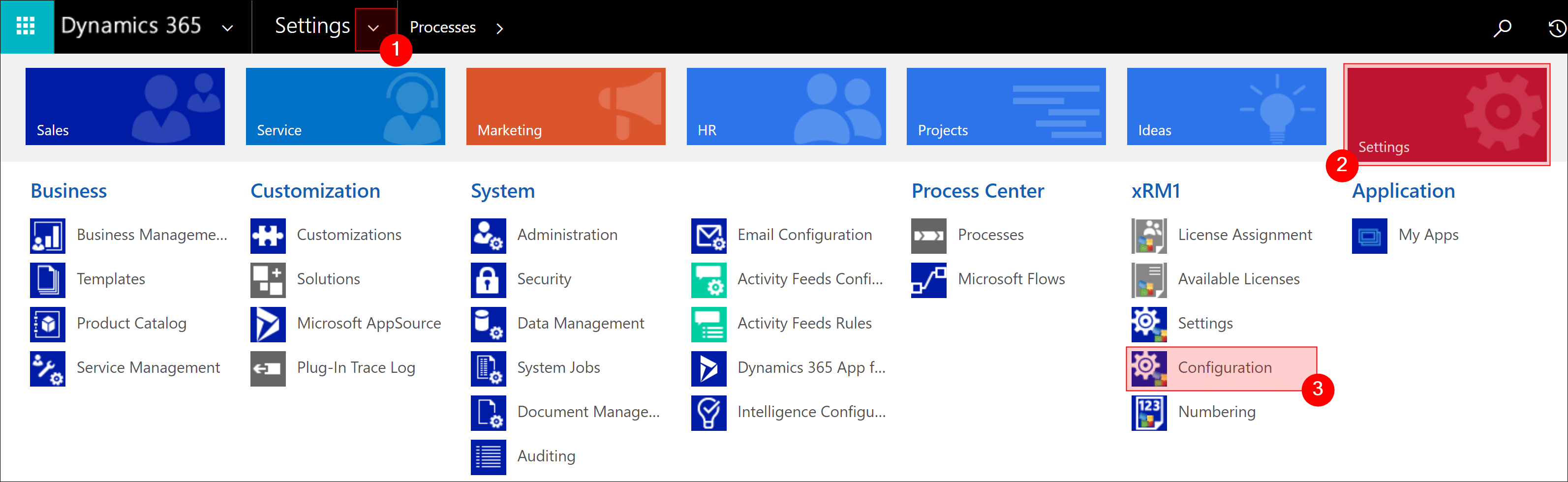Screen dimensions: 1568x482
Task: Click the Dynamics 365 App for Outlook icon
Action: 708,369
